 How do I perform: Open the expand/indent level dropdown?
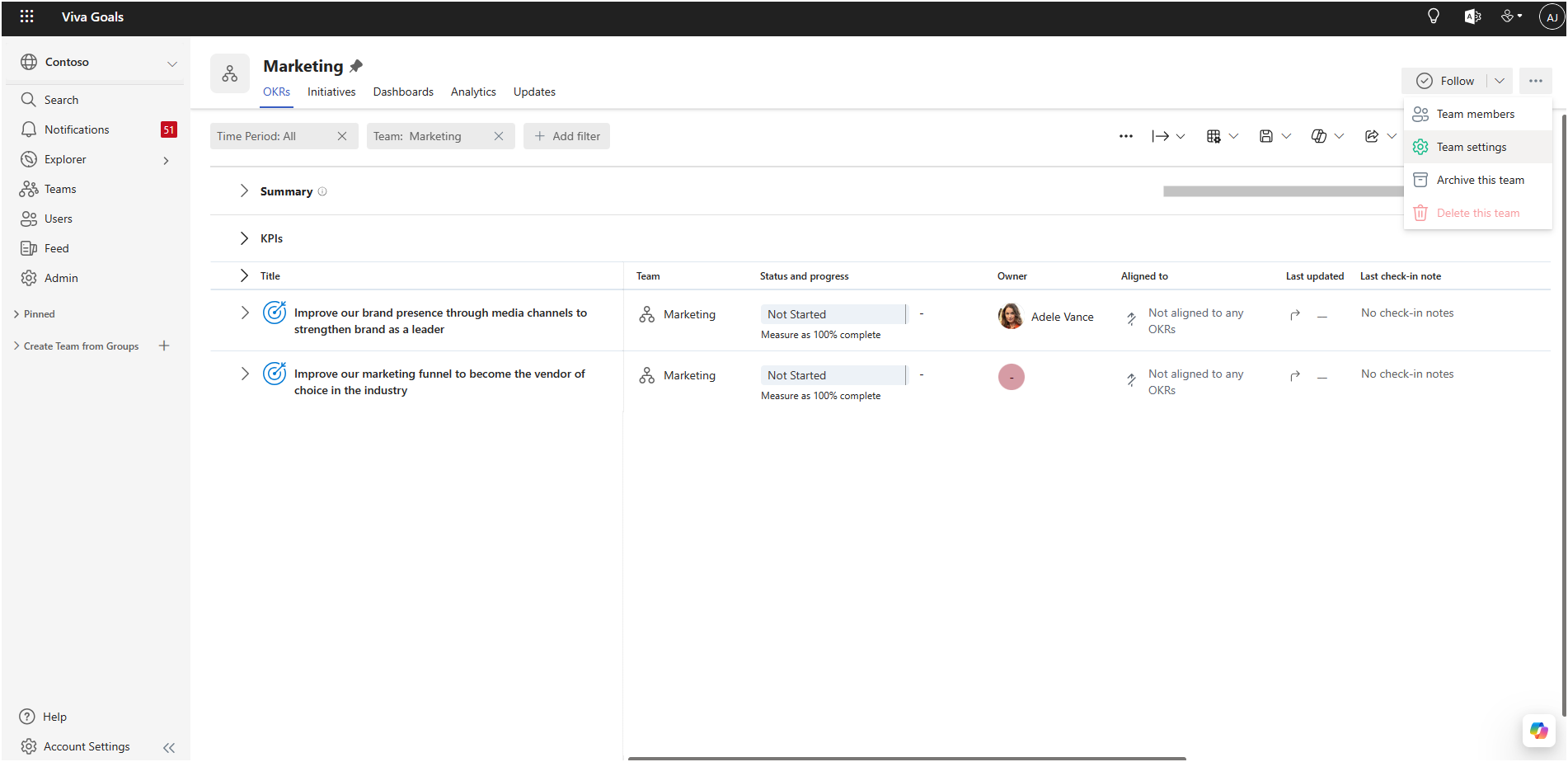[x=1169, y=136]
